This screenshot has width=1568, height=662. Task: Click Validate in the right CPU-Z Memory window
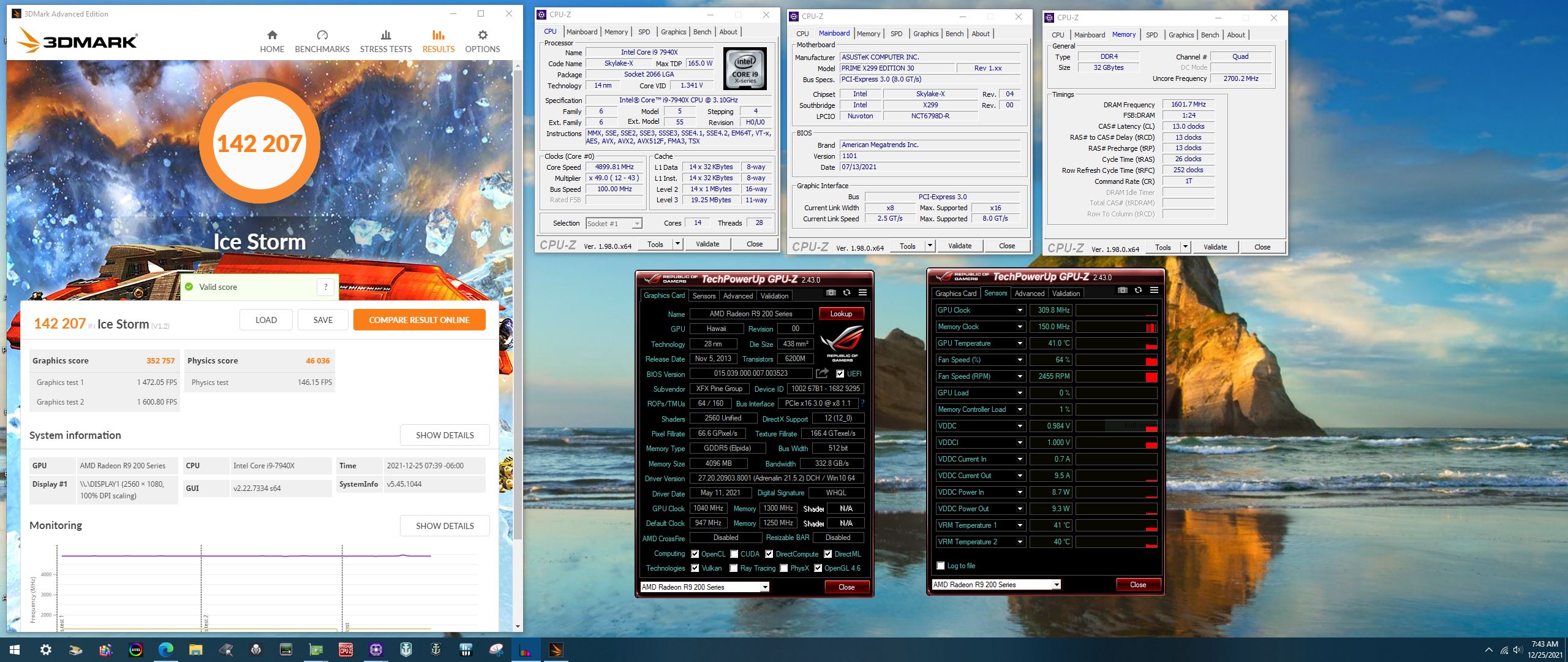click(1215, 247)
